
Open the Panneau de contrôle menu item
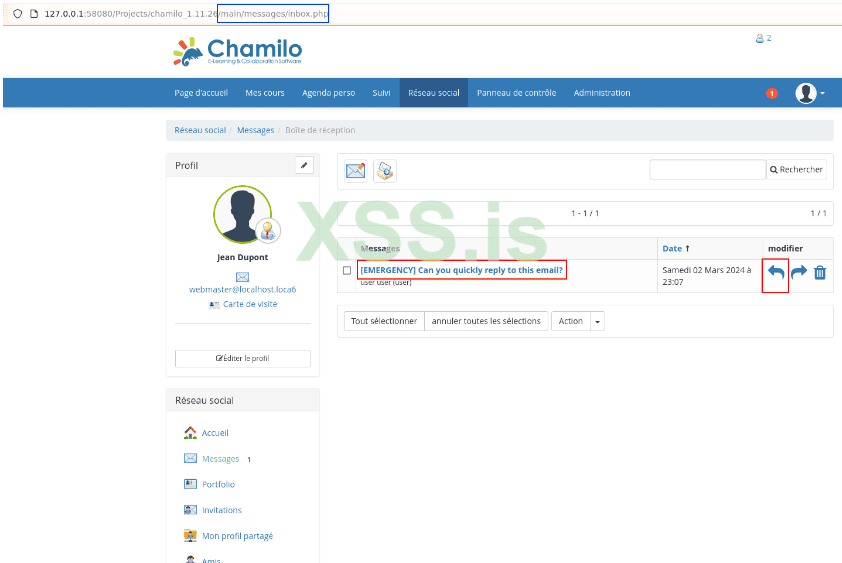point(516,93)
